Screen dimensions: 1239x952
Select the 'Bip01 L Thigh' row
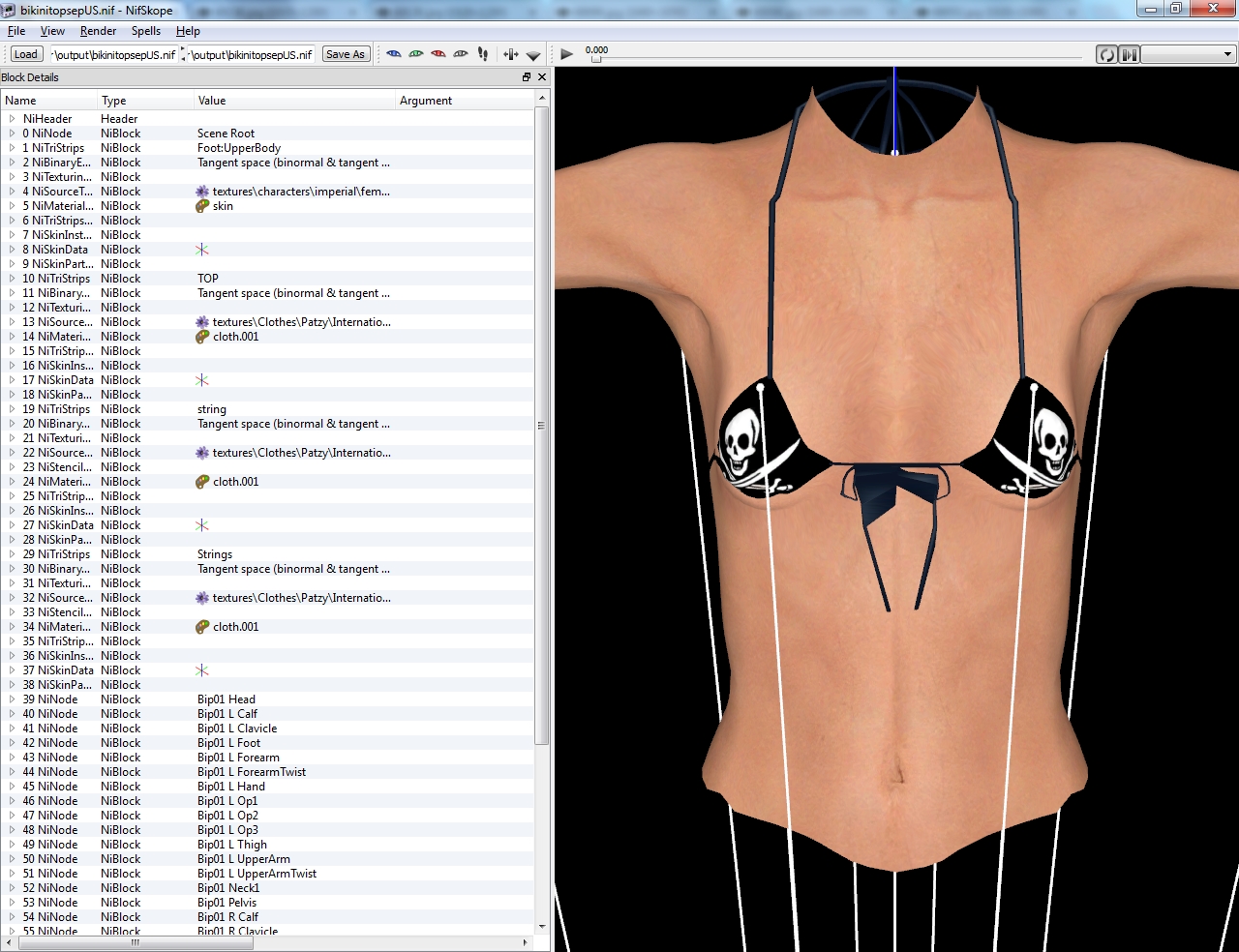[267, 845]
